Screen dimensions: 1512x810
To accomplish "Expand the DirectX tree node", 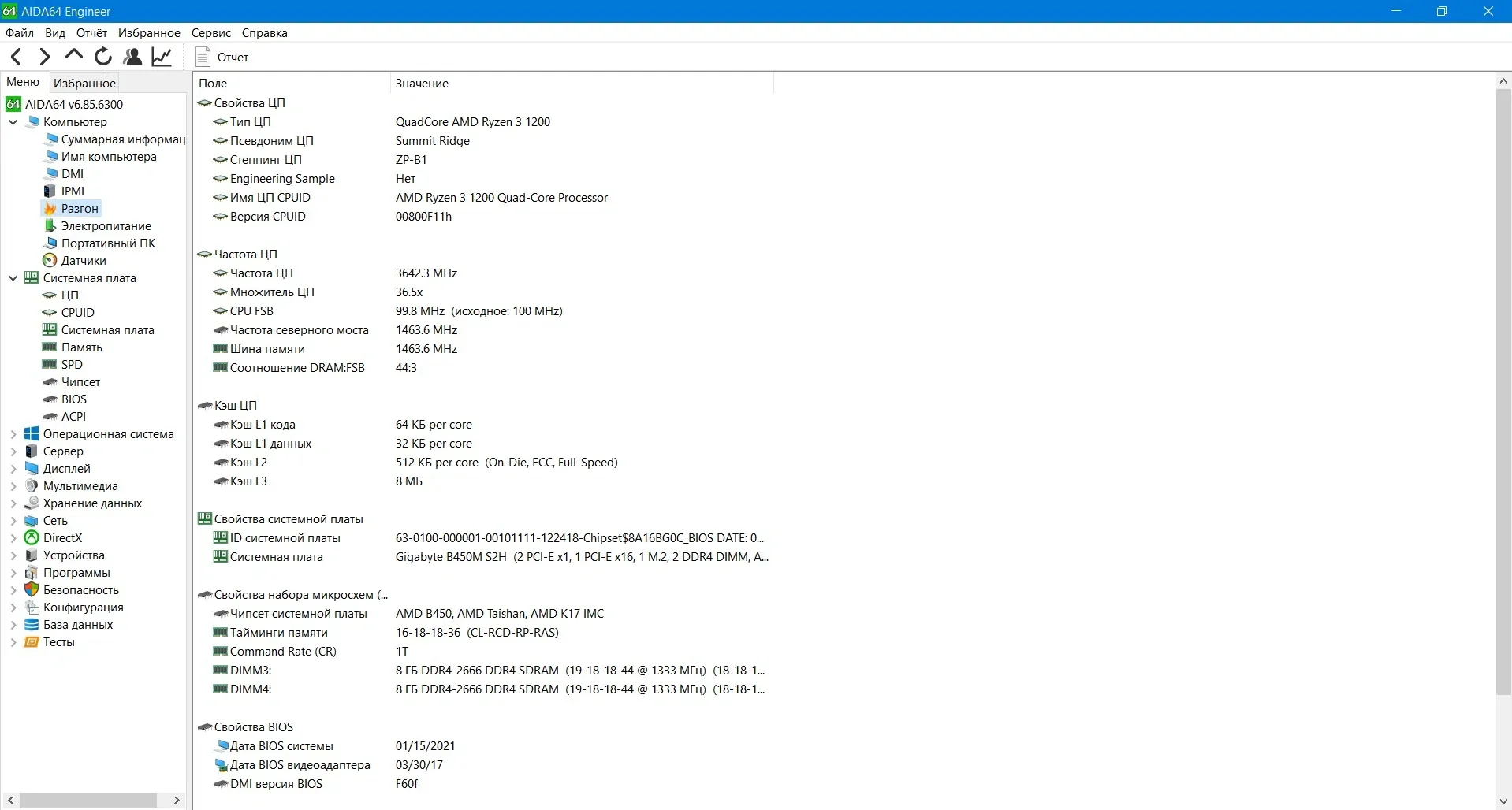I will pyautogui.click(x=13, y=538).
